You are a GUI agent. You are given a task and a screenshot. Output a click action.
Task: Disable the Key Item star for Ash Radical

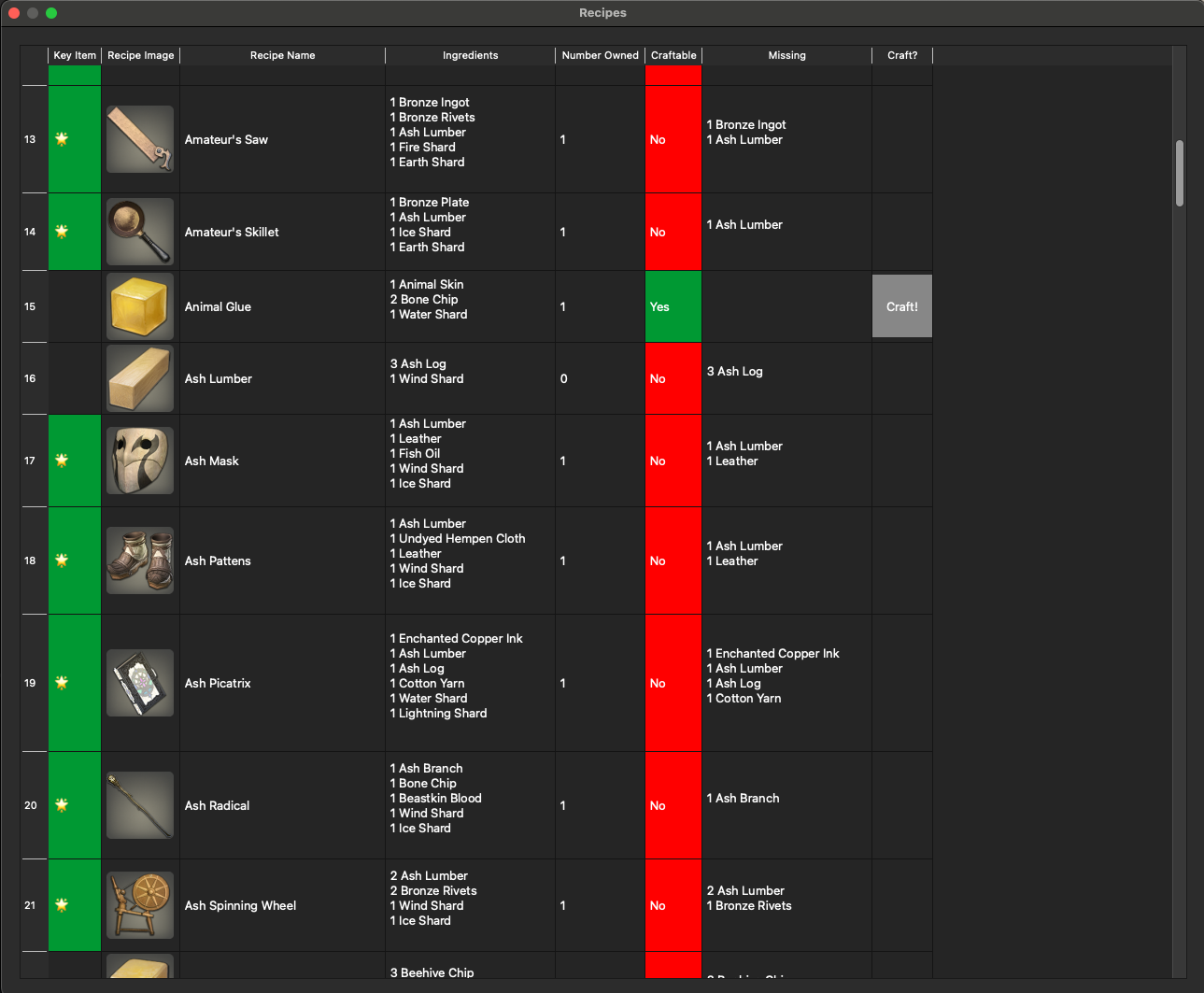pyautogui.click(x=61, y=804)
